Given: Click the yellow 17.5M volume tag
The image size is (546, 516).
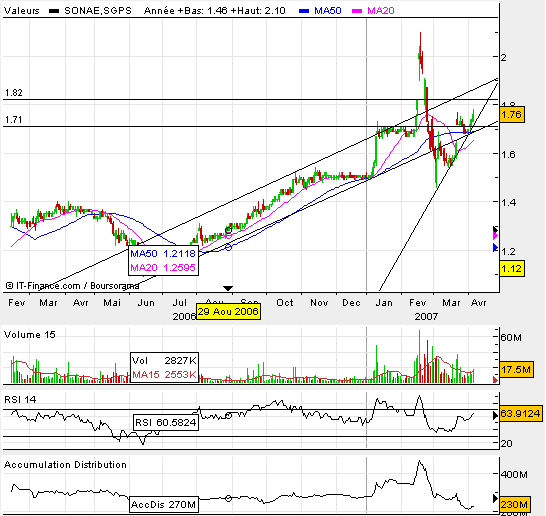Looking at the screenshot, I should 516,369.
